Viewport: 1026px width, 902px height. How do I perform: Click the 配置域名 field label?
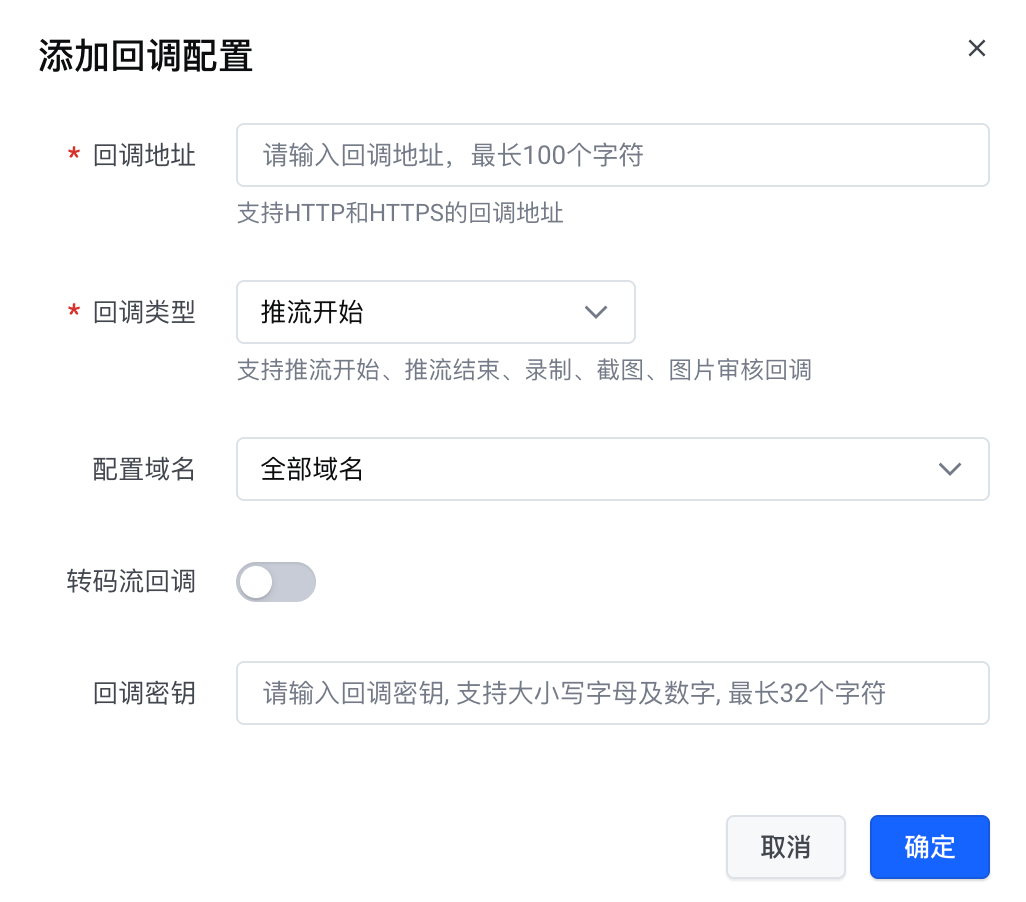pos(144,470)
